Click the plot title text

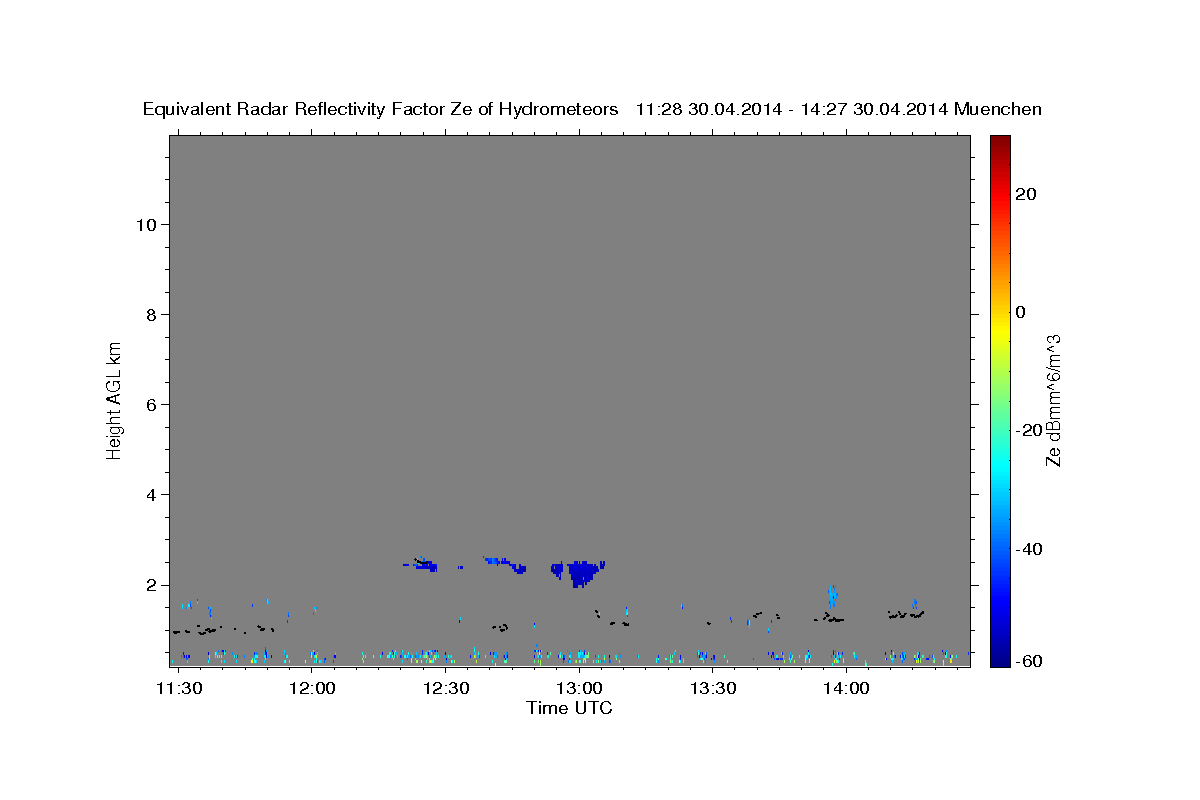(592, 109)
